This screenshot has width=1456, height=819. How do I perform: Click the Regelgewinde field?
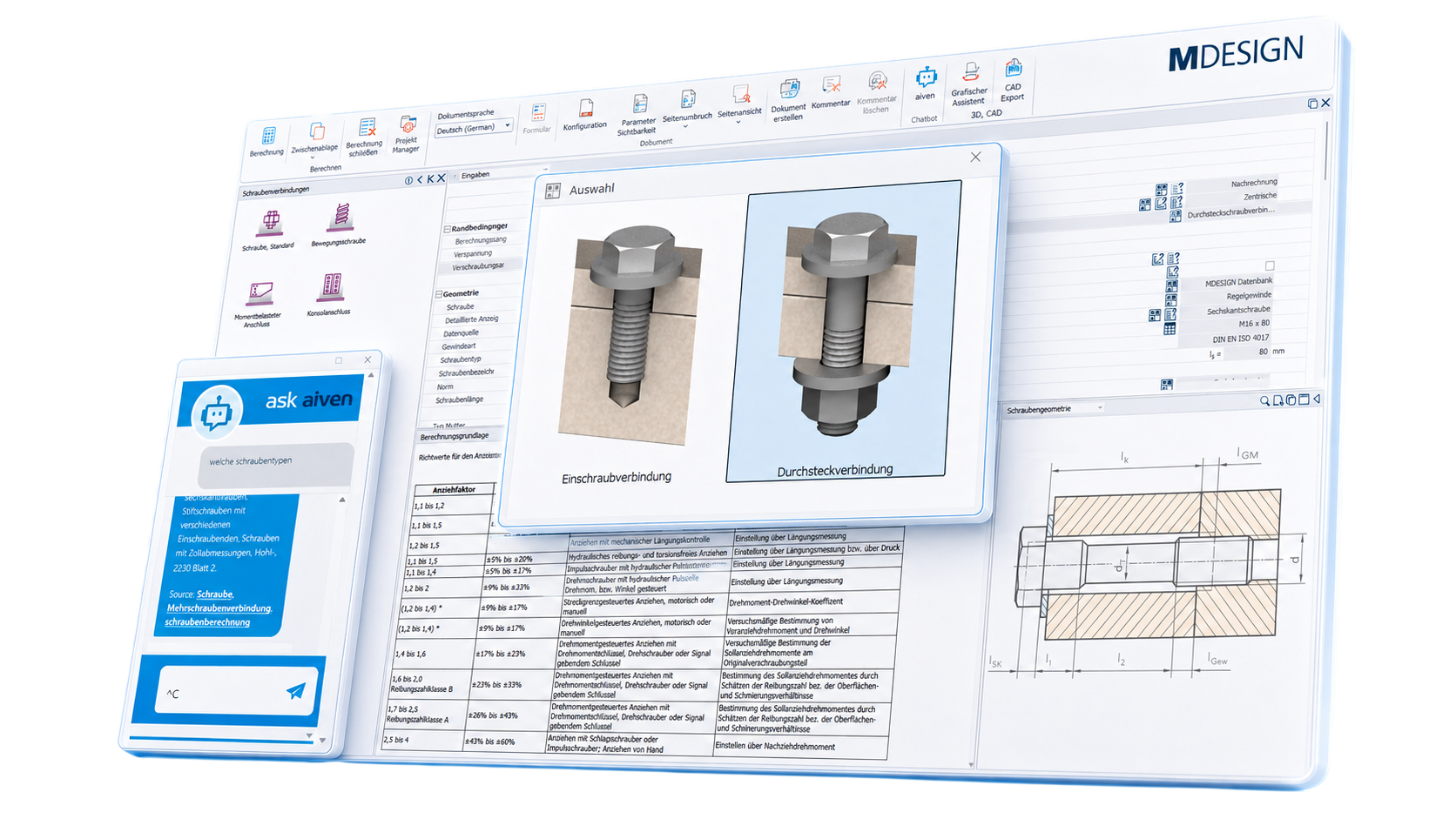(1228, 296)
